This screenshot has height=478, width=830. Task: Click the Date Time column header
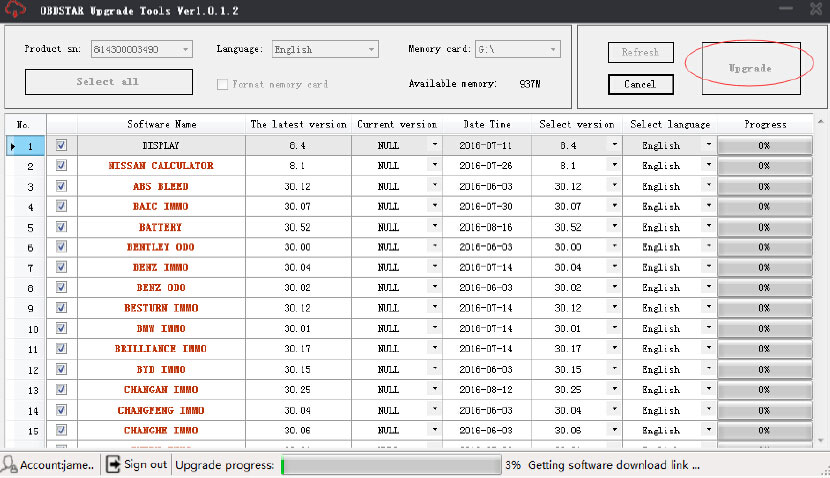[x=487, y=124]
